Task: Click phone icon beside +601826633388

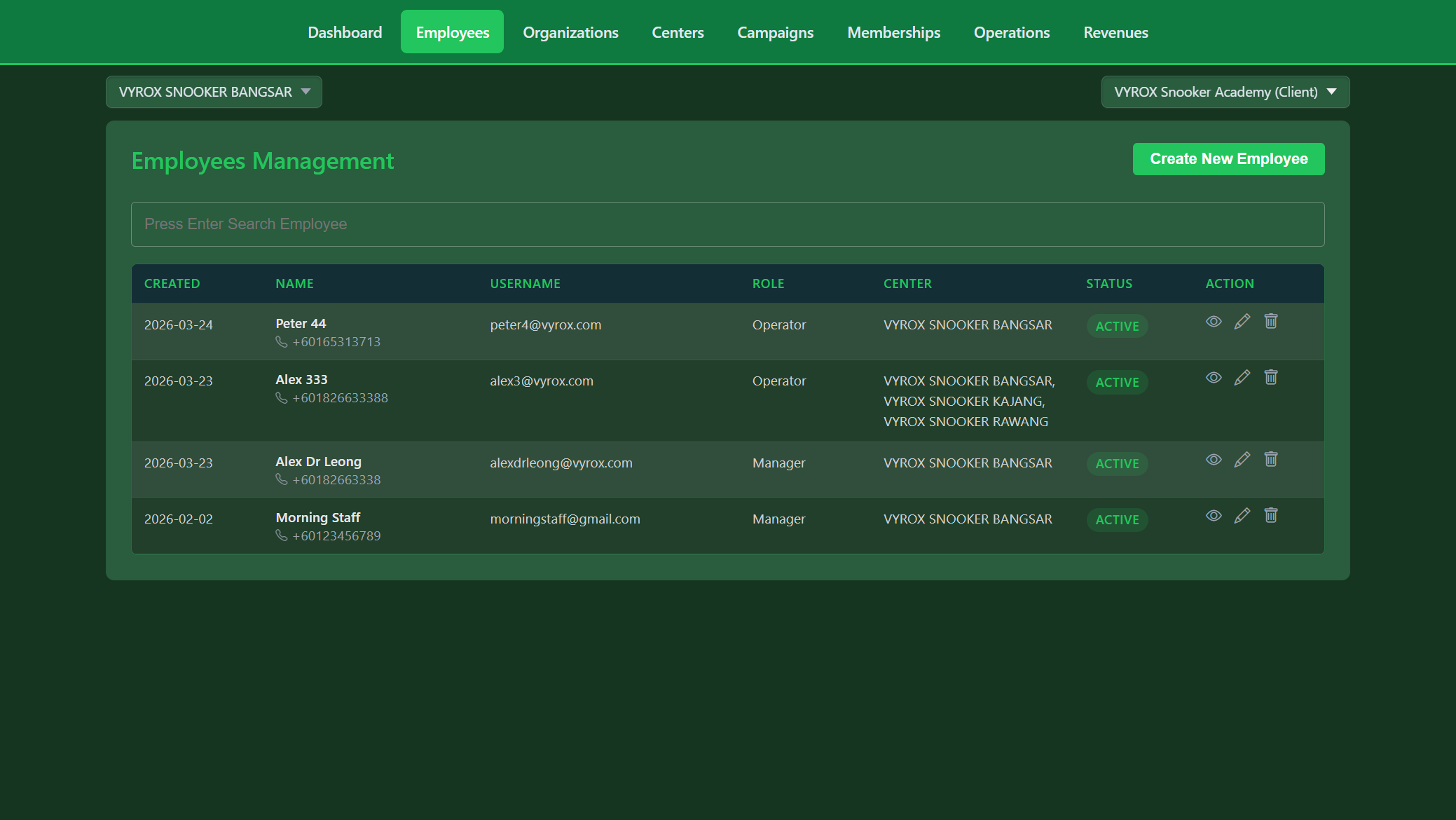Action: [282, 397]
